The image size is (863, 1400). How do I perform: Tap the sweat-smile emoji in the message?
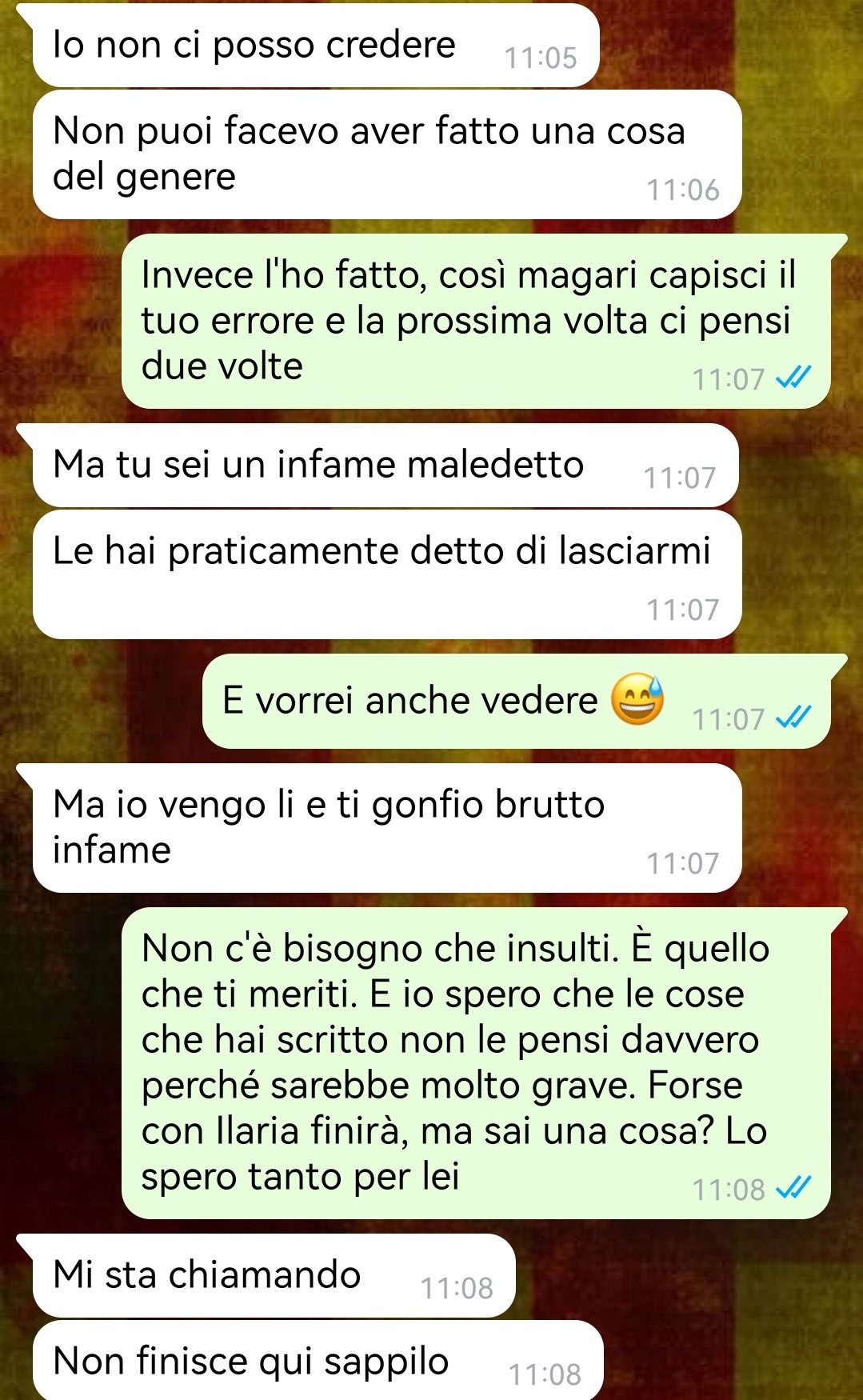point(637,699)
